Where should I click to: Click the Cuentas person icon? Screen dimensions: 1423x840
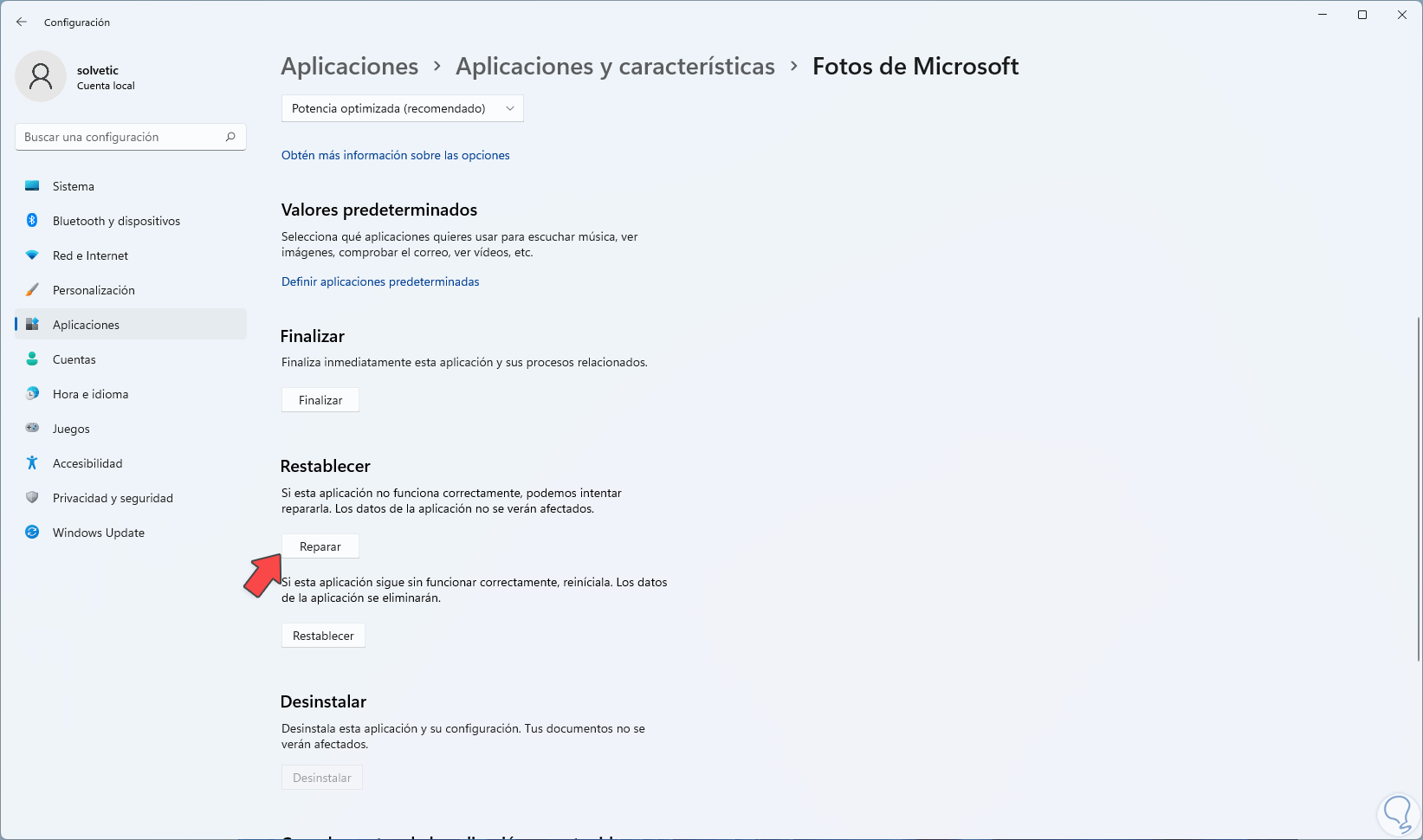[x=32, y=359]
